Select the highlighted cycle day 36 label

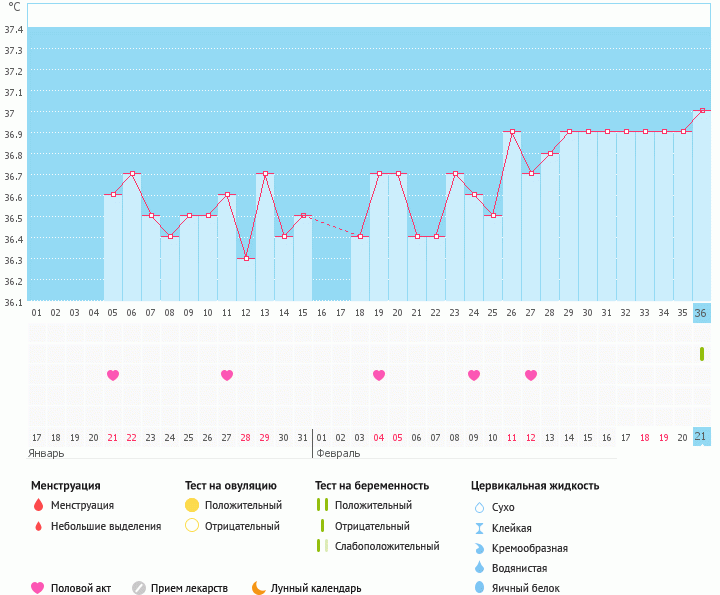(701, 313)
